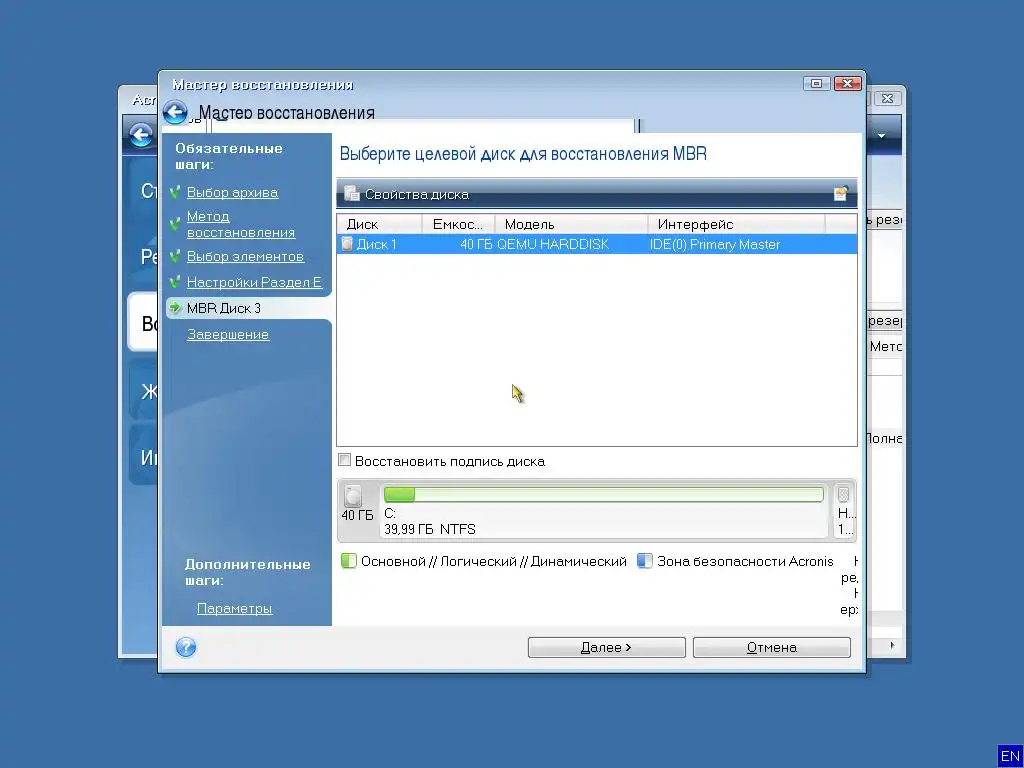The image size is (1024, 768).
Task: Click the 39,99 ГБ NTFS partition label
Action: pos(430,529)
